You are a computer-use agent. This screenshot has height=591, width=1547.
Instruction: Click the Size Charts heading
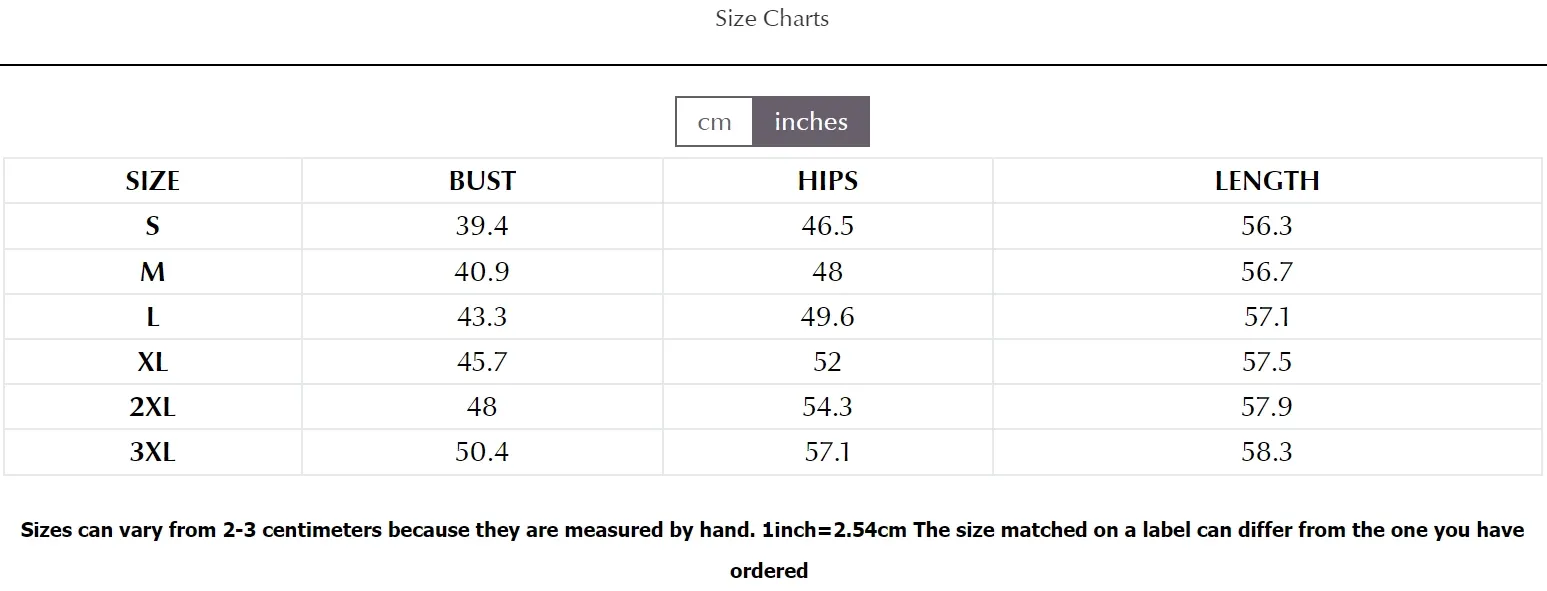pos(772,18)
